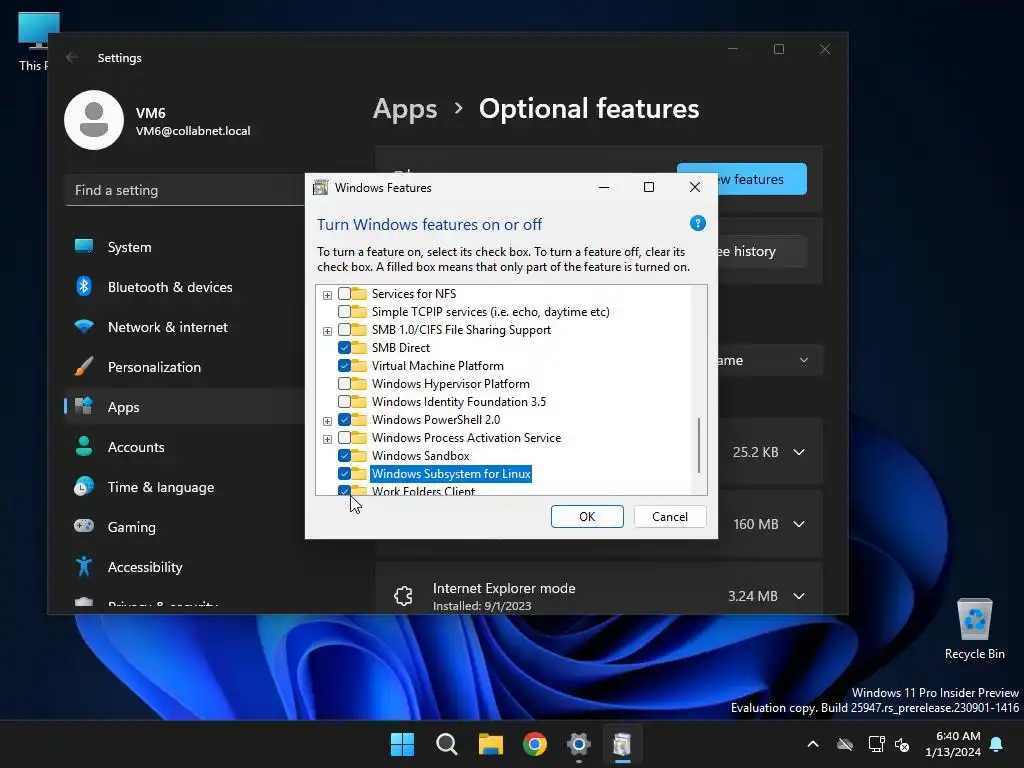1024x768 pixels.
Task: Launch Google Chrome from the taskbar
Action: tap(535, 744)
